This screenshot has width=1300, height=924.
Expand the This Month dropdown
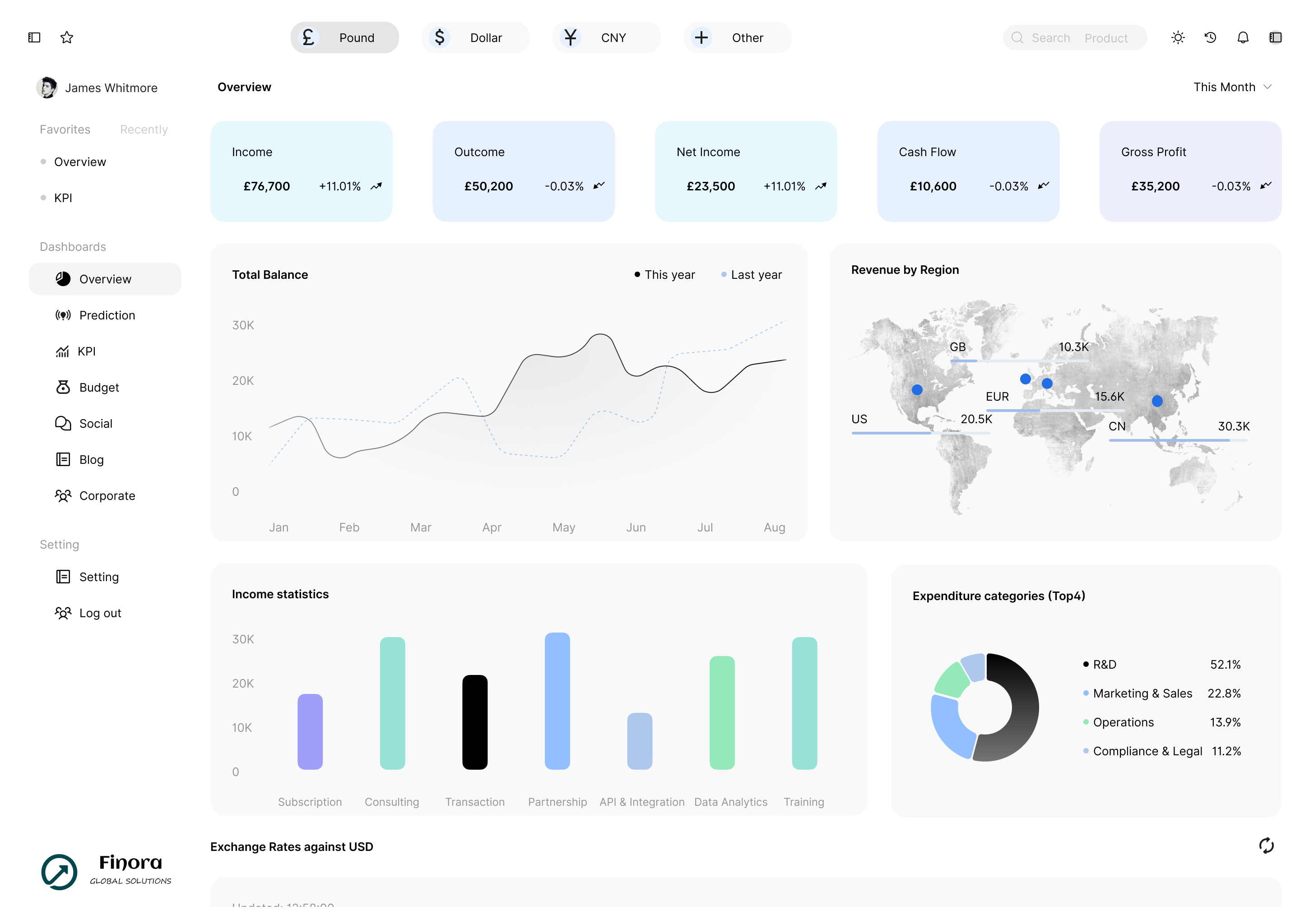1232,87
